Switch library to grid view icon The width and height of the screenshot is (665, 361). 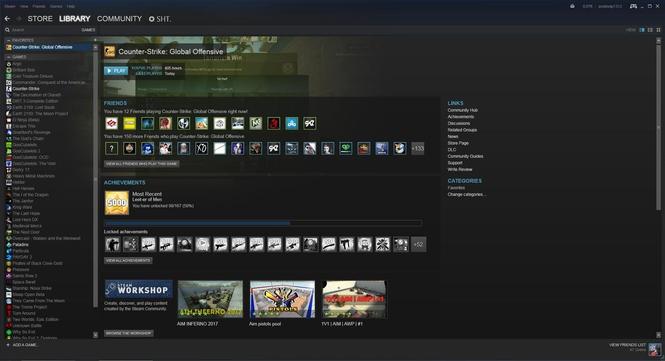[658, 30]
